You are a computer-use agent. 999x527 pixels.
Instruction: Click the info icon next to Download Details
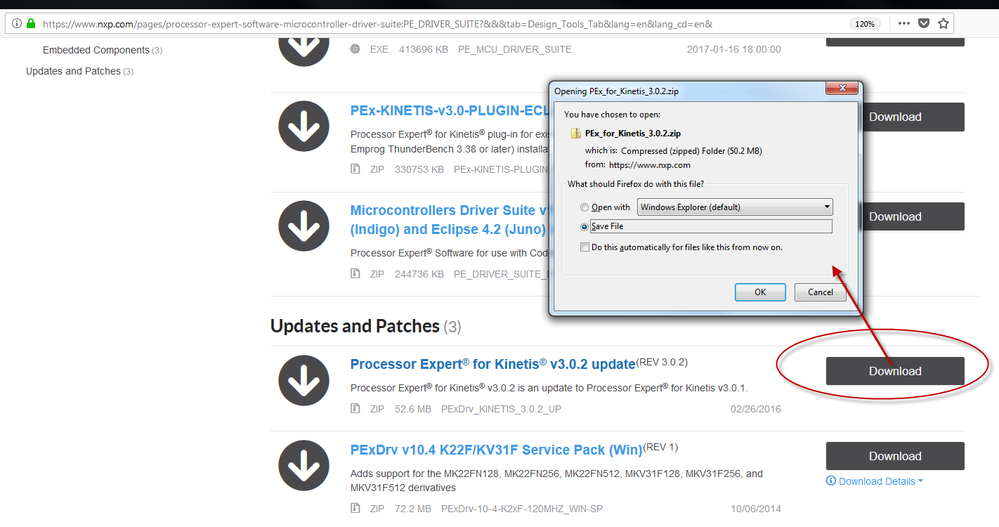[831, 480]
